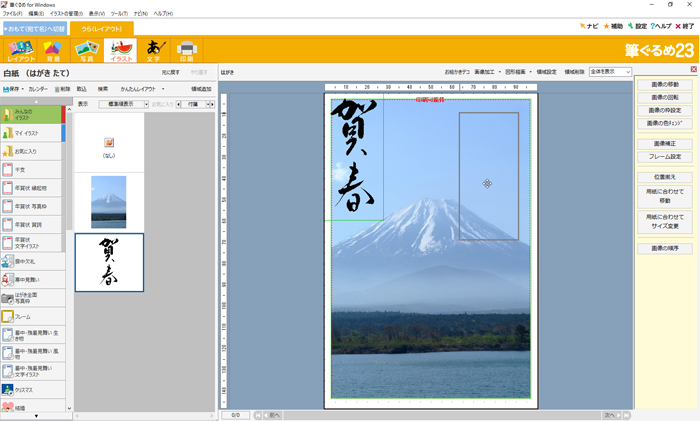
Task: Open the レイアウト (Layout) toolbar icon
Action: (21, 51)
